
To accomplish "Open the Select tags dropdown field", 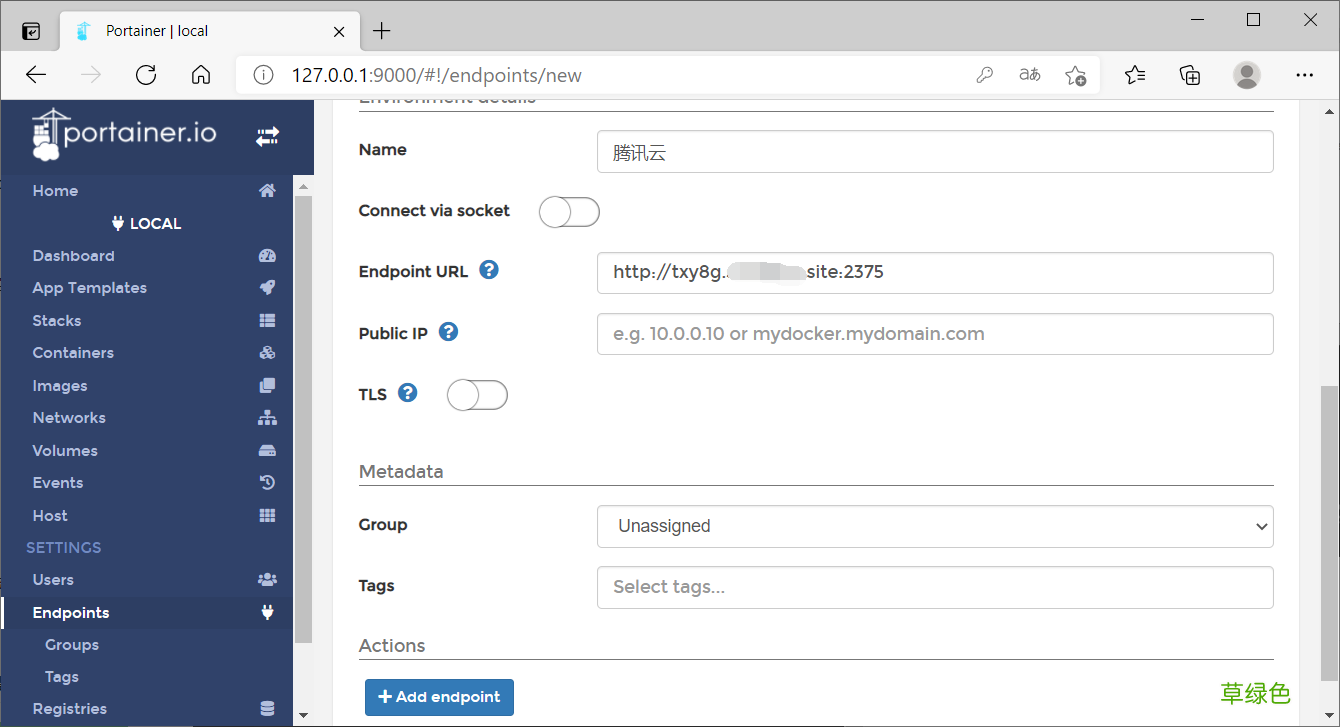I will coord(935,587).
